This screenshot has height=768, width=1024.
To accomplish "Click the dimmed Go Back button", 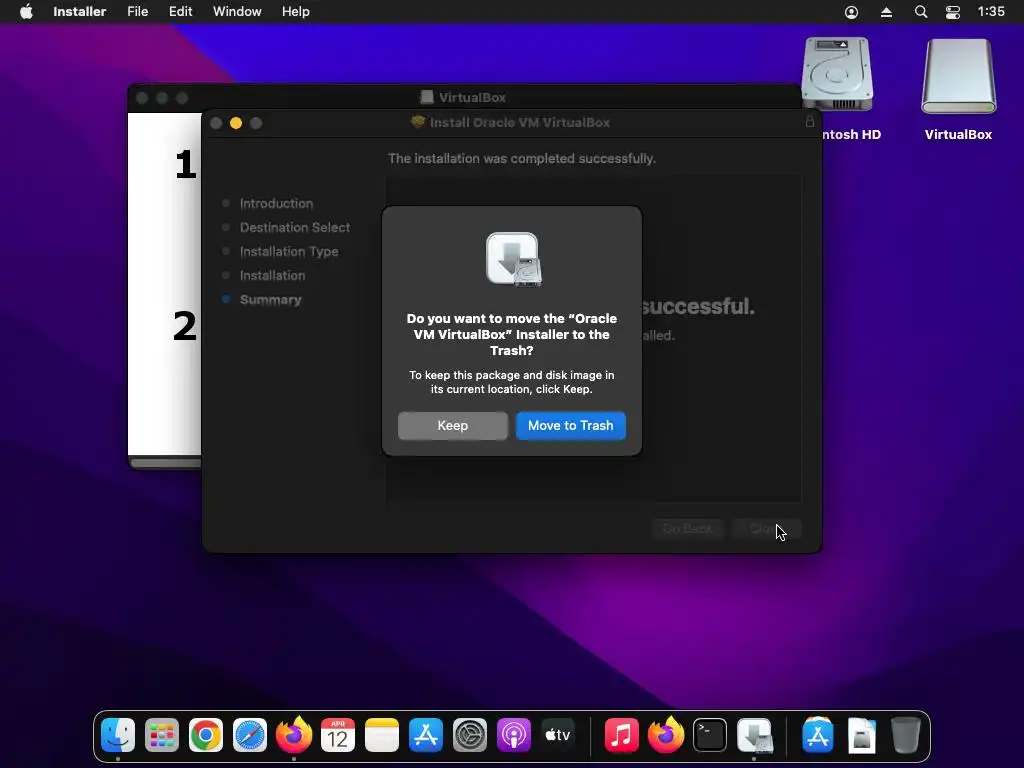I will [x=688, y=528].
